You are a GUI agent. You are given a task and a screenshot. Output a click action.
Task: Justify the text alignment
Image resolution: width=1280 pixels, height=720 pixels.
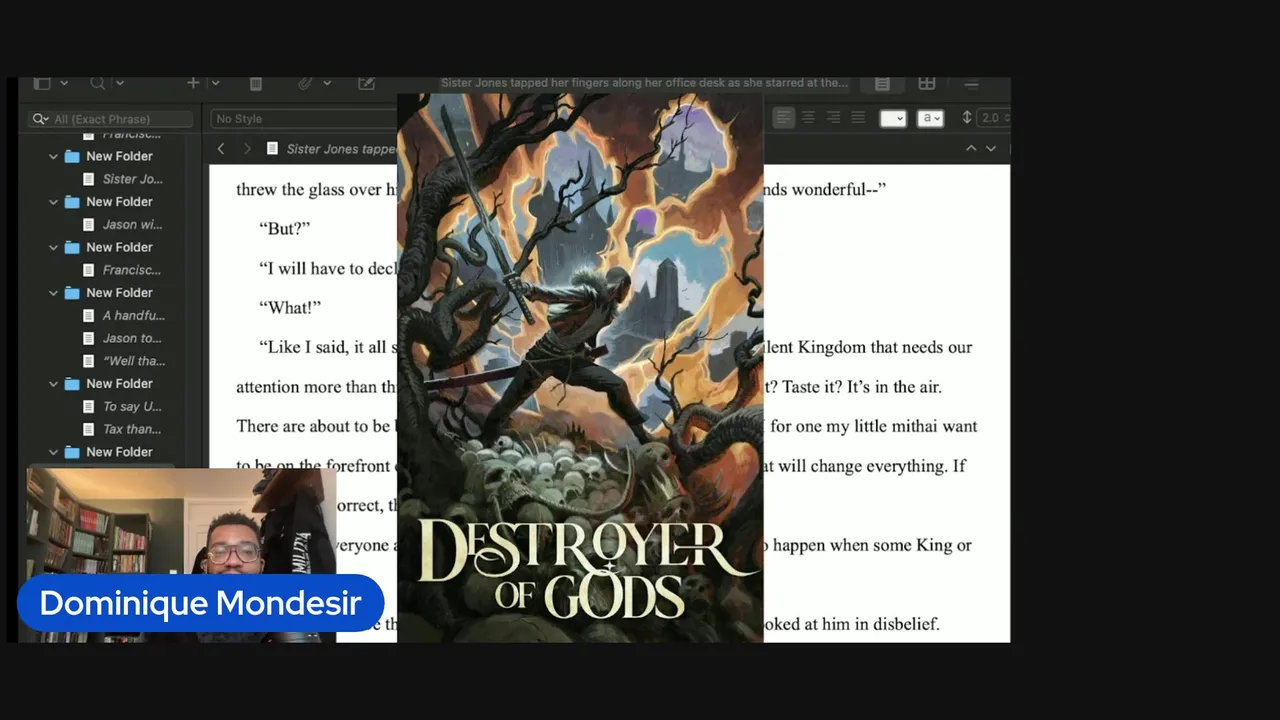point(858,118)
